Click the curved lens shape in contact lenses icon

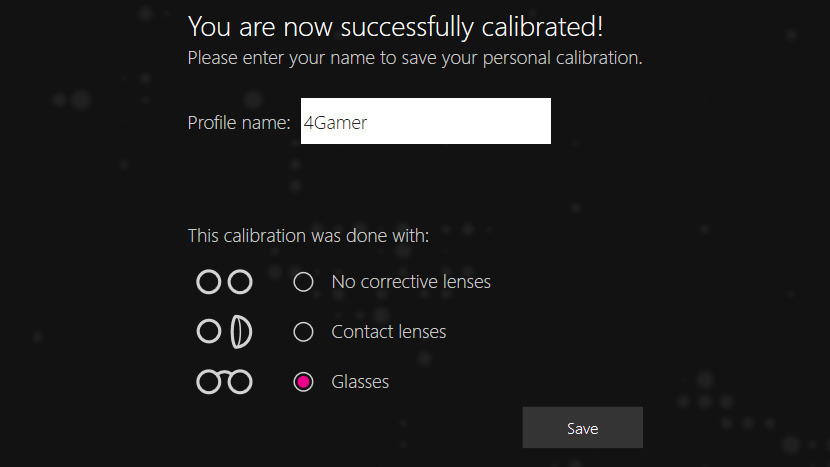pos(240,331)
